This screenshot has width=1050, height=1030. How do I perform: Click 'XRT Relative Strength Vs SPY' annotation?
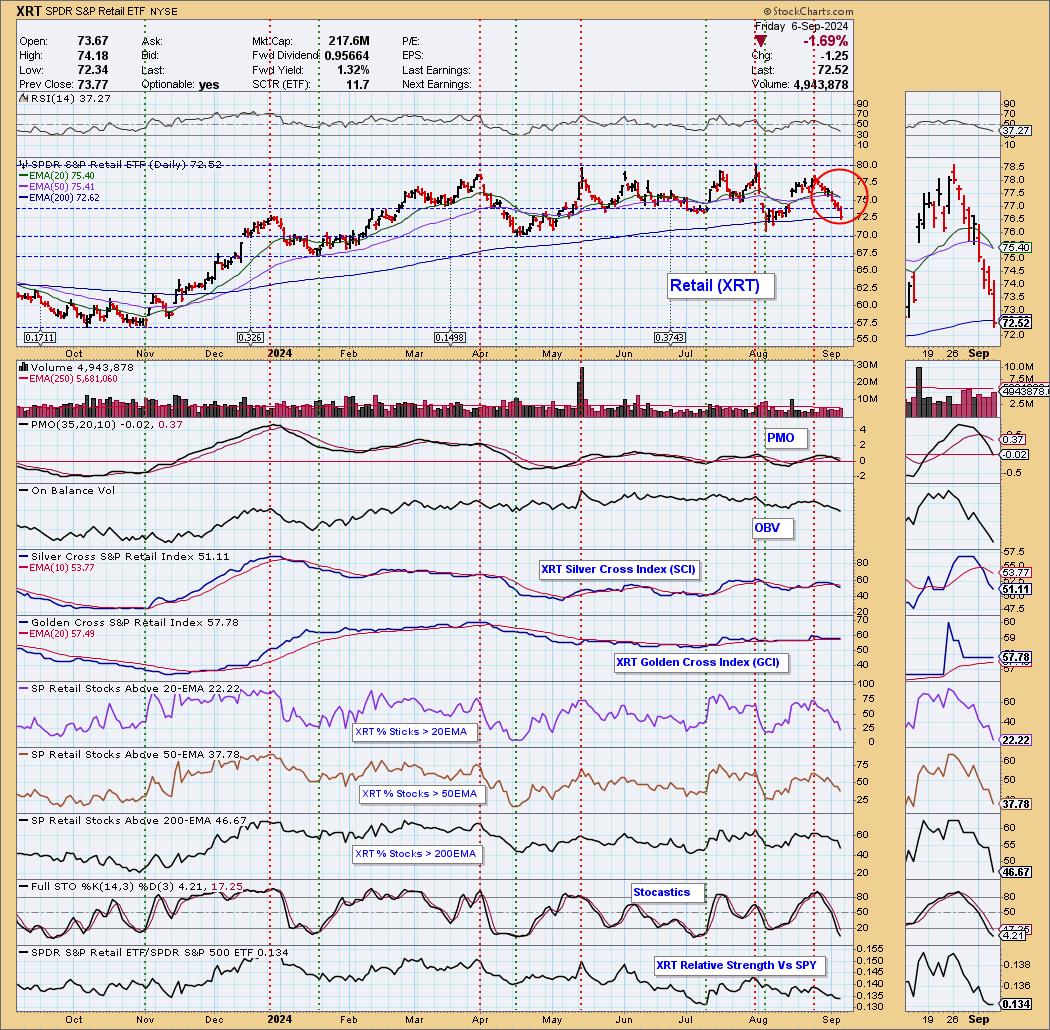tap(740, 965)
